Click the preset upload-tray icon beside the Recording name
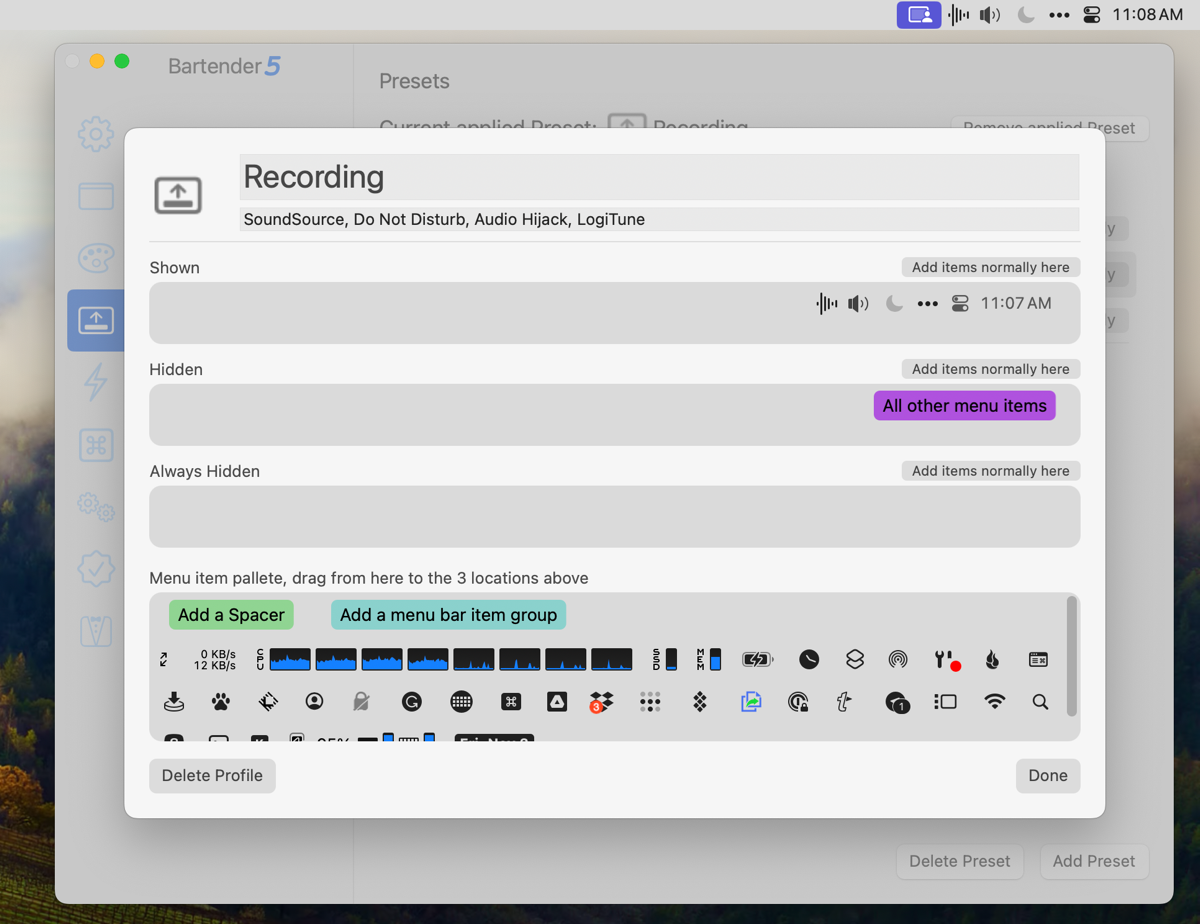1200x924 pixels. pyautogui.click(x=178, y=195)
